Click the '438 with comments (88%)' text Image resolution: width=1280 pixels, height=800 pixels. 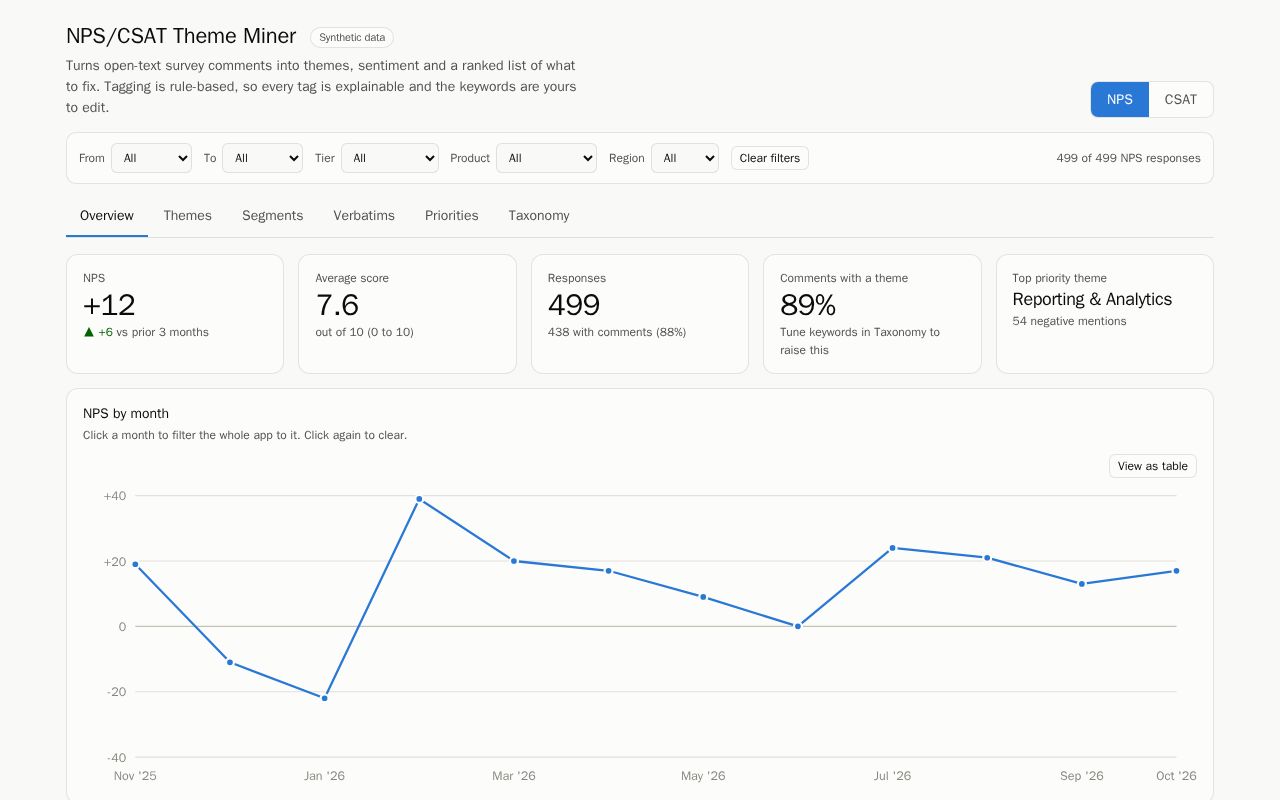617,332
